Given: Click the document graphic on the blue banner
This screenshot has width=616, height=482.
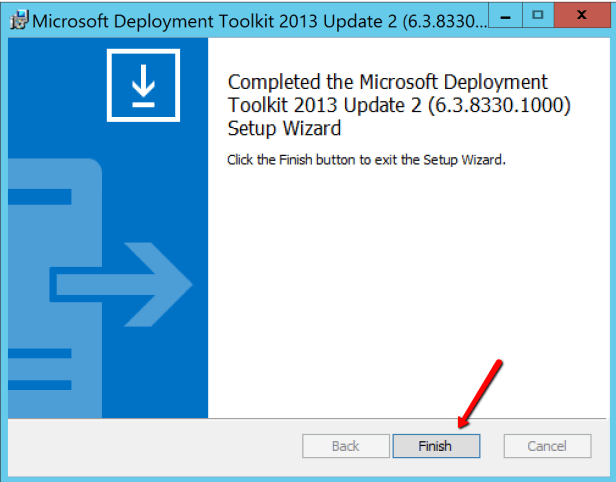Looking at the screenshot, I should 60,250.
